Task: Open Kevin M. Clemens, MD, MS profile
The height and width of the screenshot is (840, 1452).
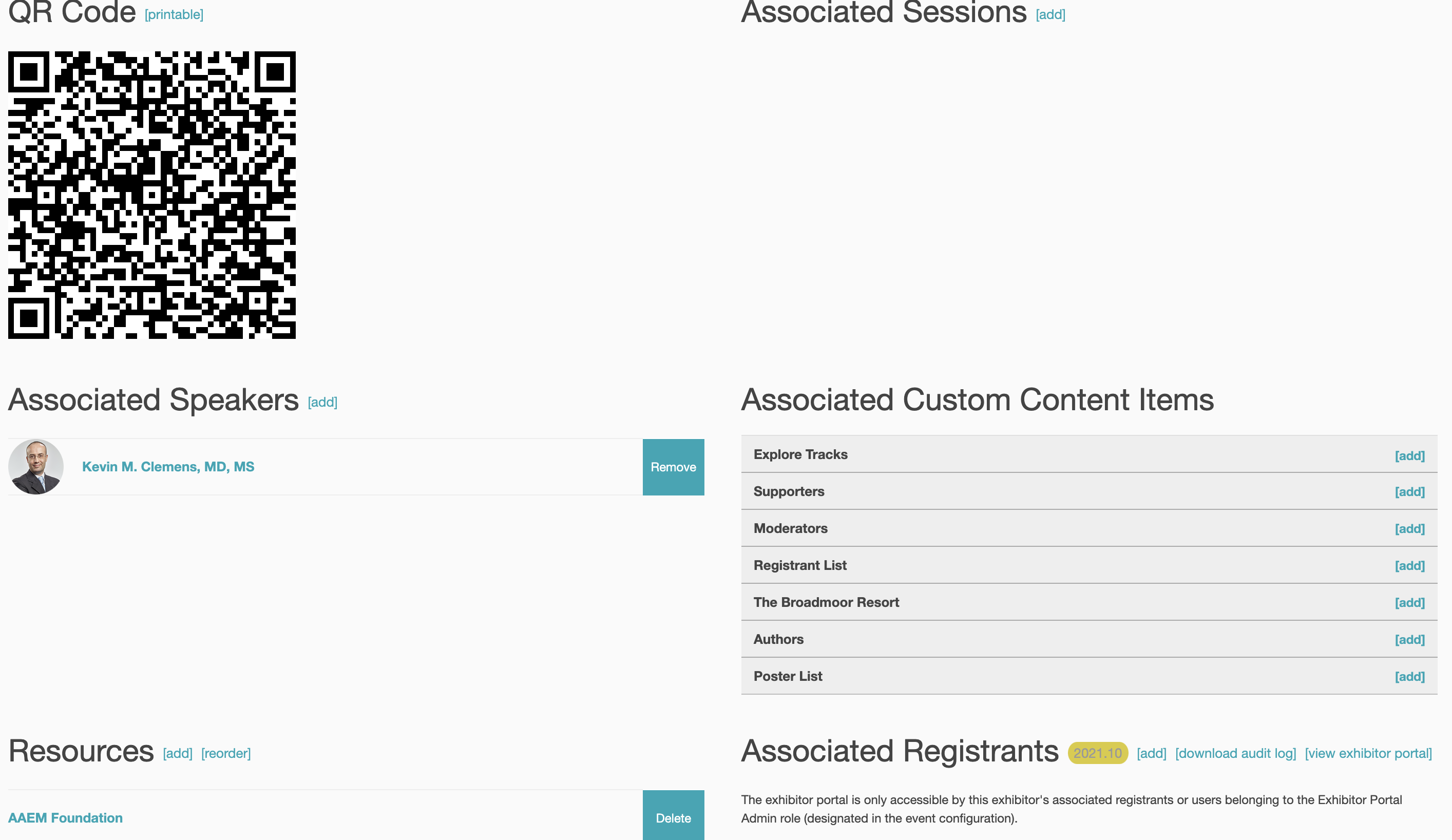Action: click(168, 467)
